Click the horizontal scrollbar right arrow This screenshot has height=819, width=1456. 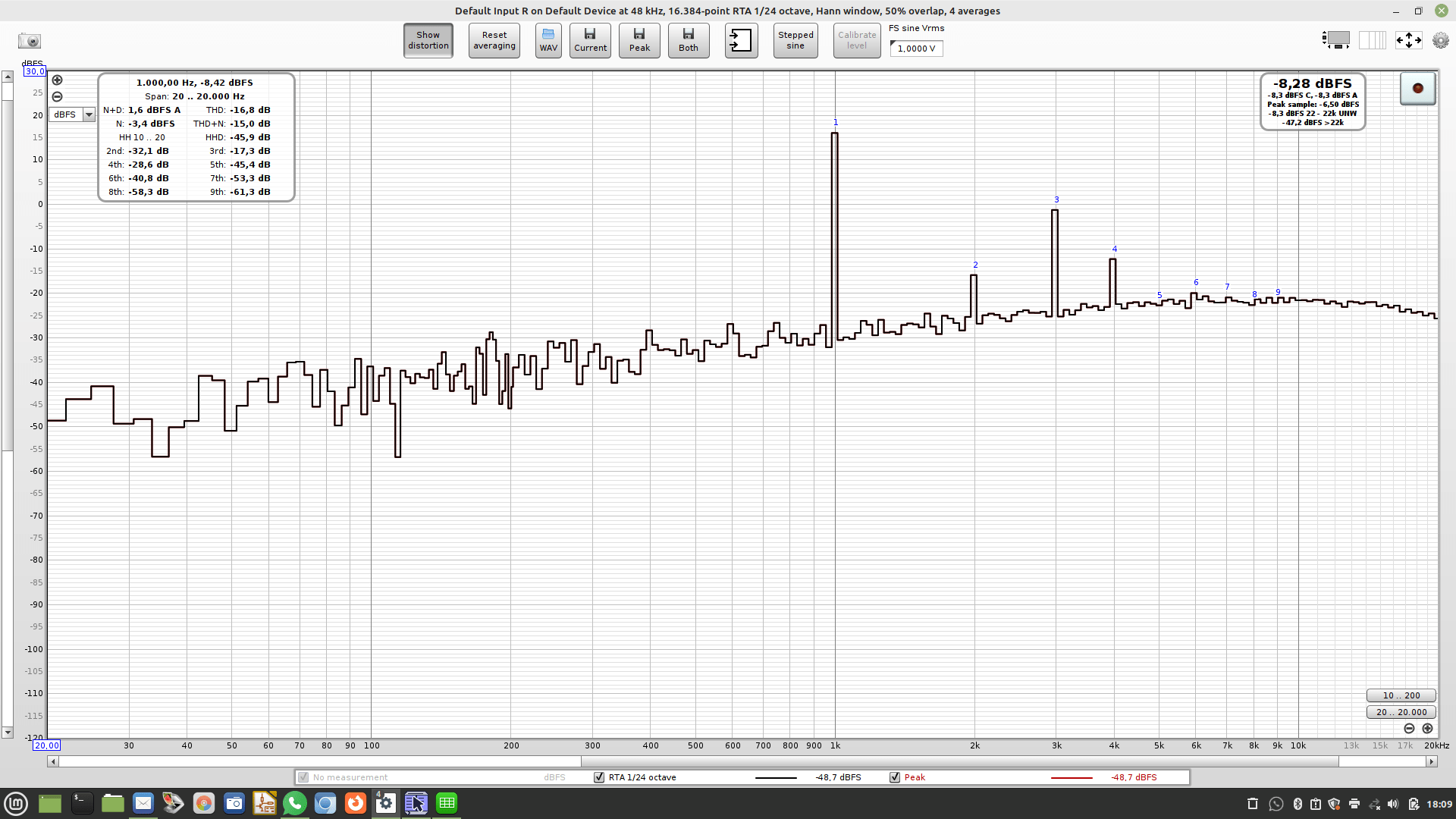[1432, 761]
